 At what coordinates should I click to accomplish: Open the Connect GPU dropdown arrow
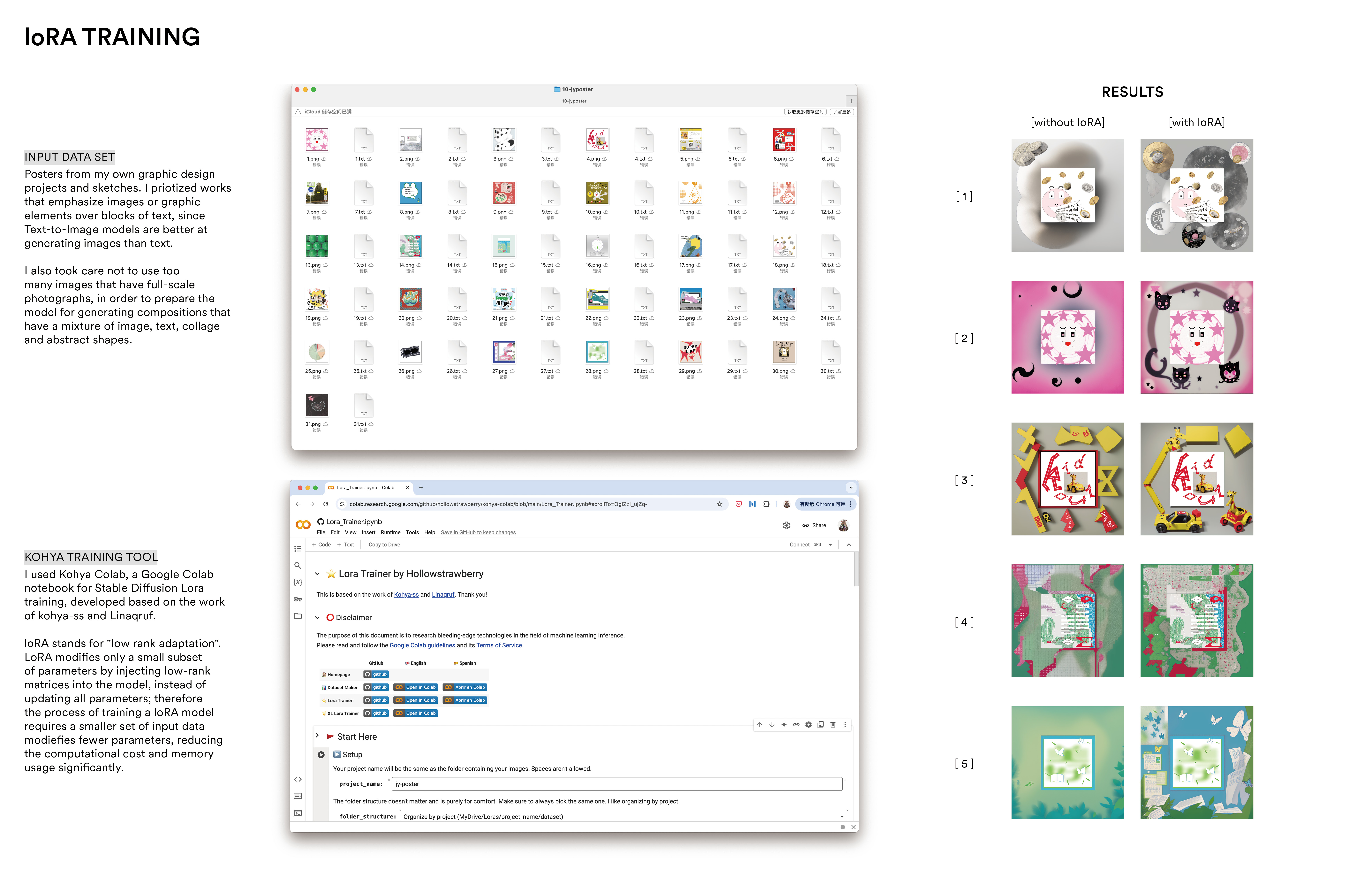coord(830,545)
